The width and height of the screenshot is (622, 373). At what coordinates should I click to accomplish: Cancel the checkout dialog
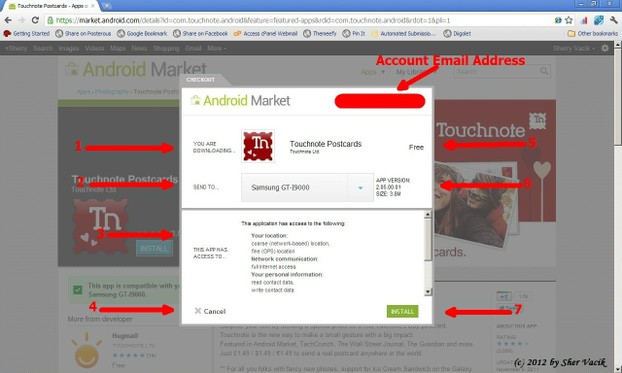210,311
